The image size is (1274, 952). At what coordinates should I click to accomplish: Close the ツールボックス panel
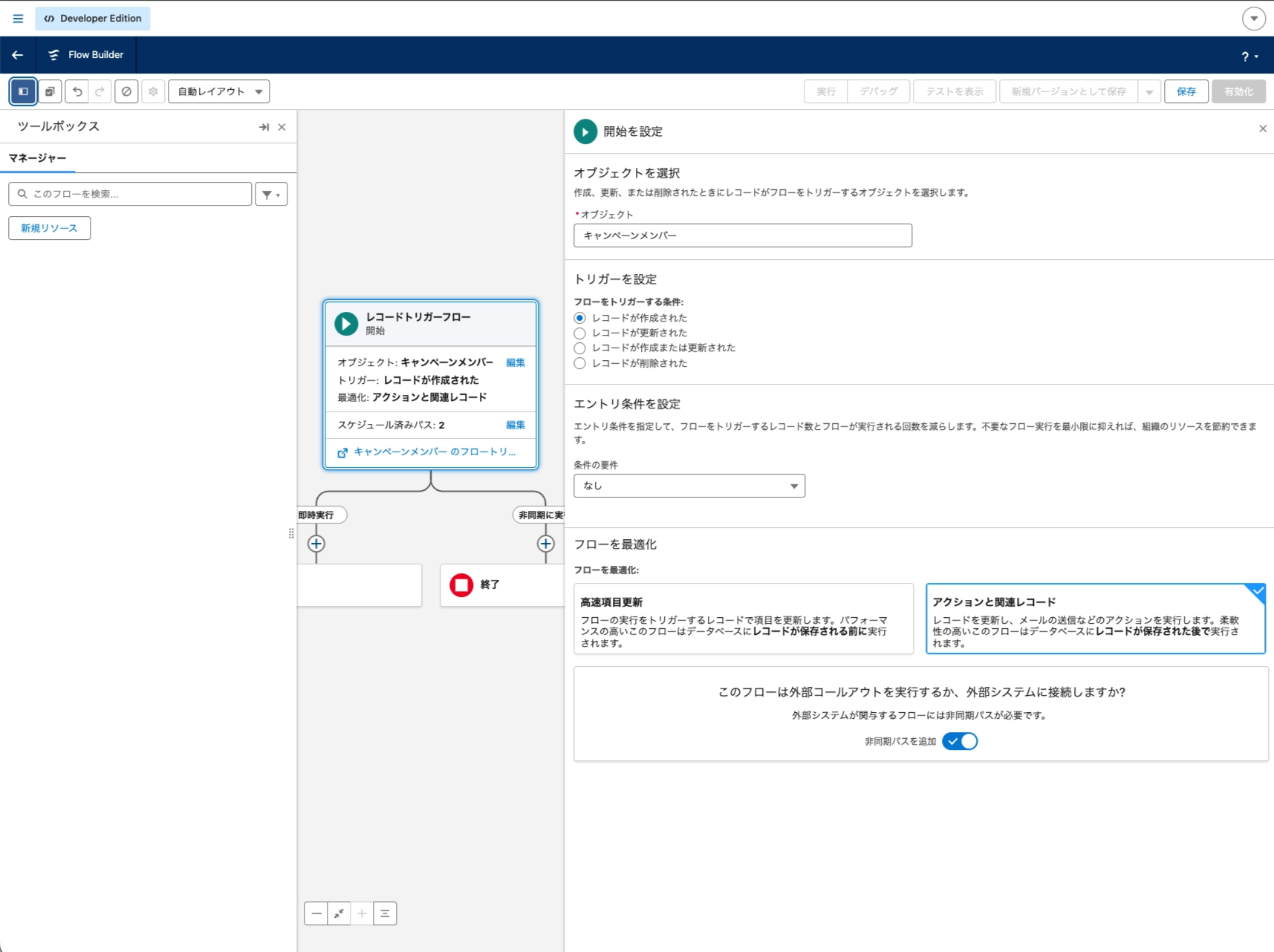click(282, 127)
